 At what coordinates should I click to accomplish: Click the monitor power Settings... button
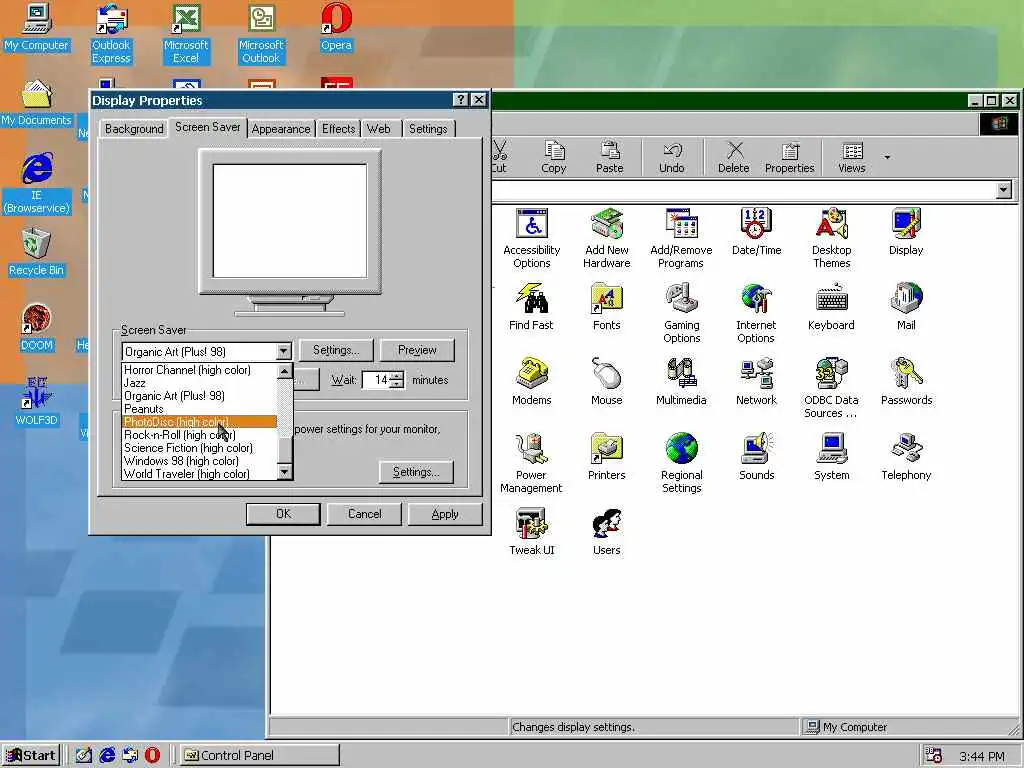pos(416,472)
